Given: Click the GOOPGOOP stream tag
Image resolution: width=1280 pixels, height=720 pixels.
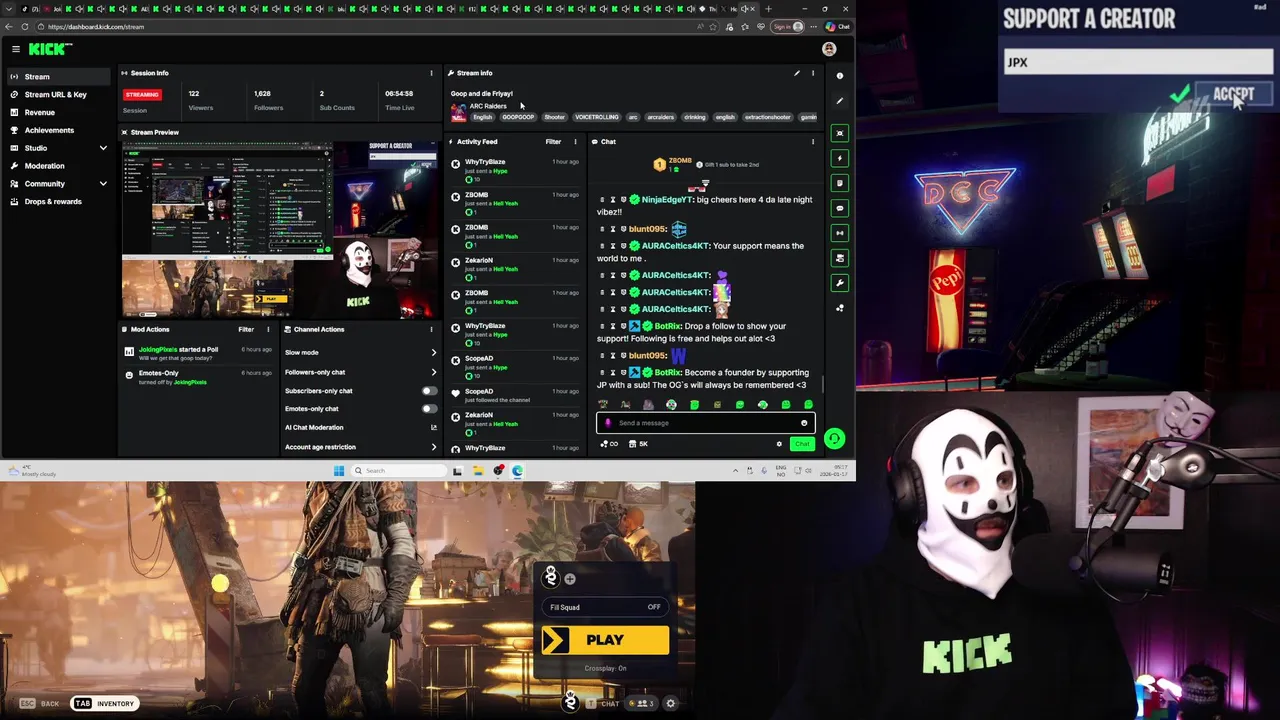Looking at the screenshot, I should pyautogui.click(x=518, y=117).
